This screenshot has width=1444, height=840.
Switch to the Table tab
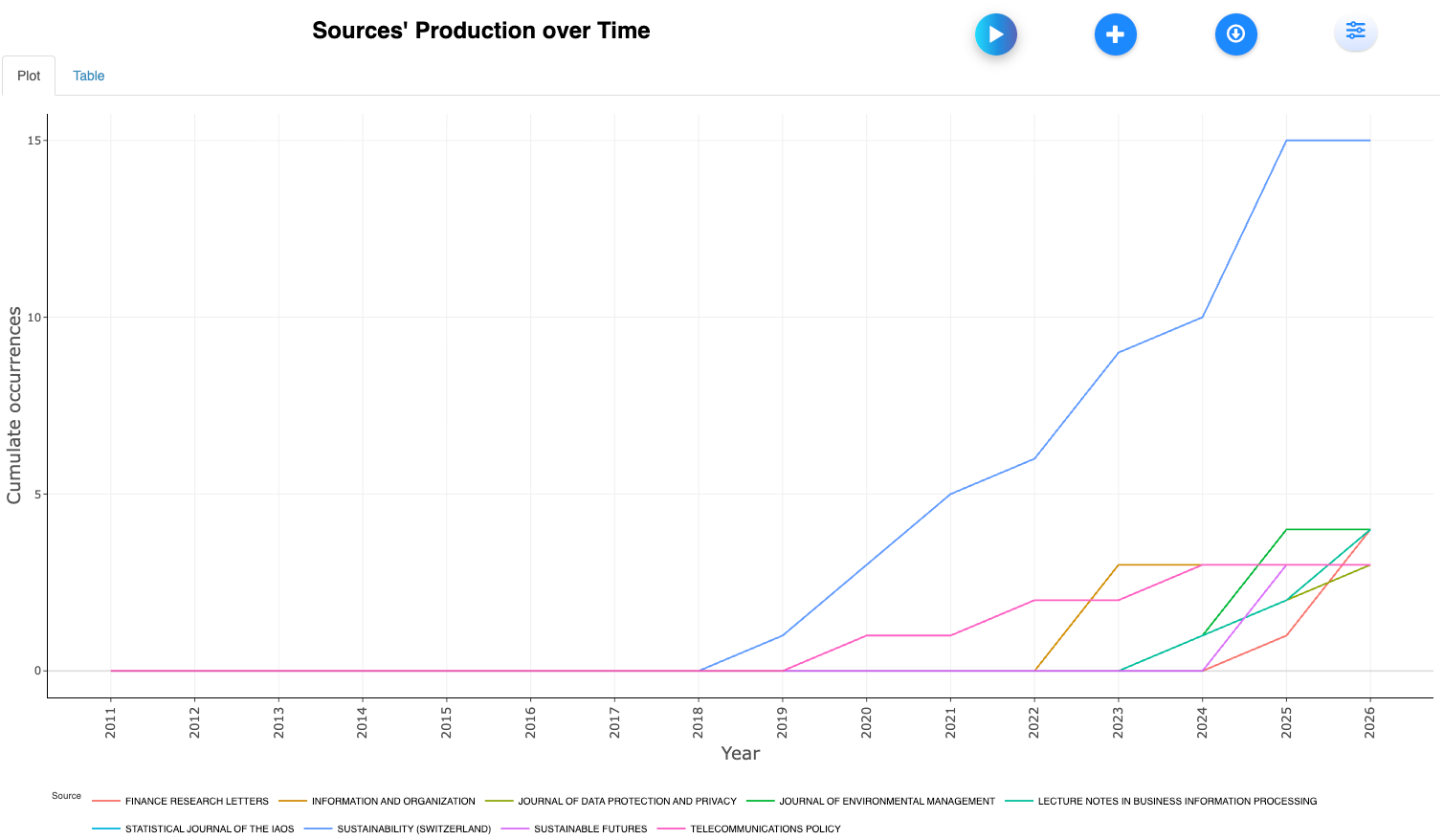[88, 76]
